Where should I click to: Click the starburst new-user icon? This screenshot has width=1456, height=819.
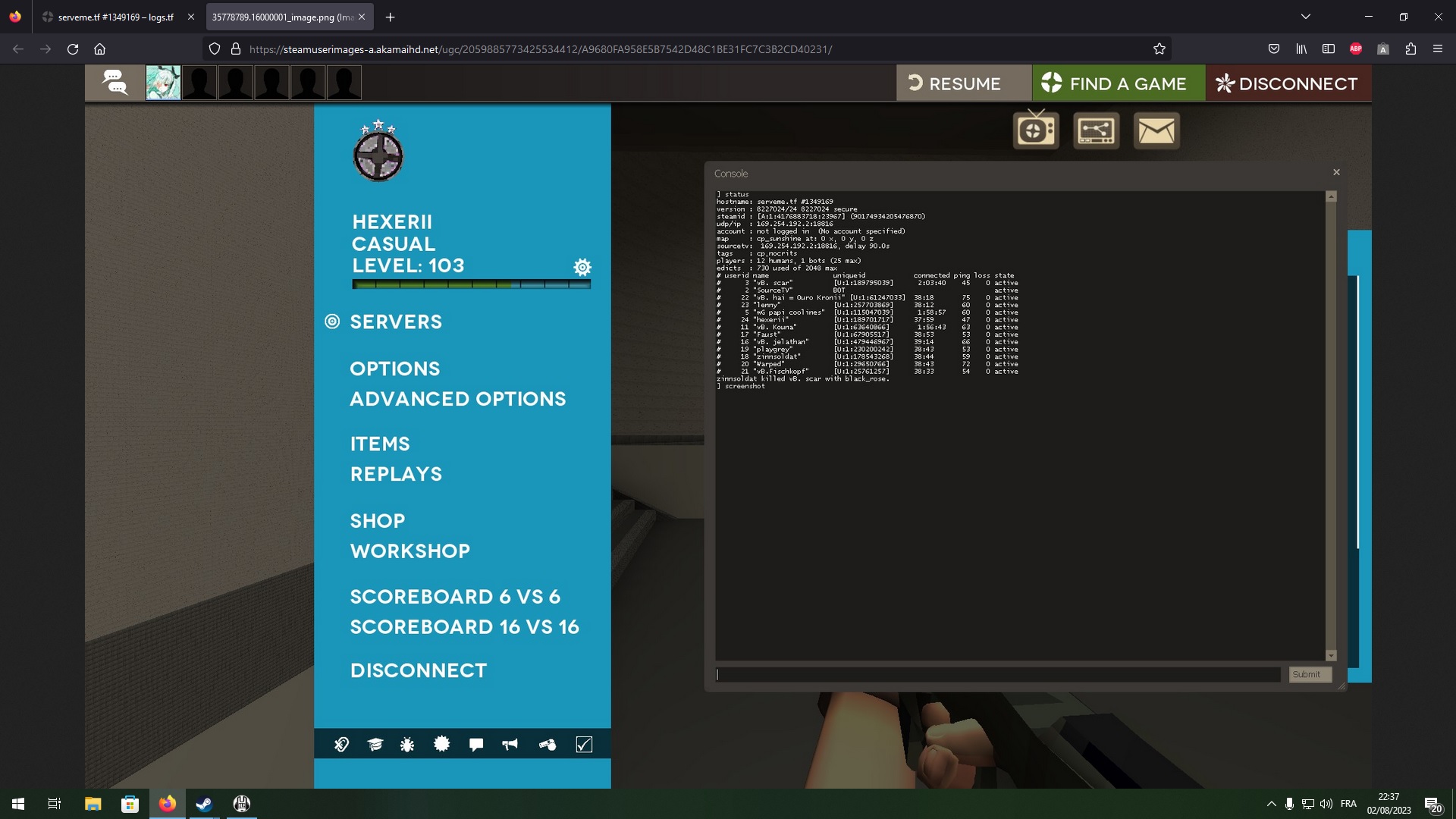pos(441,744)
